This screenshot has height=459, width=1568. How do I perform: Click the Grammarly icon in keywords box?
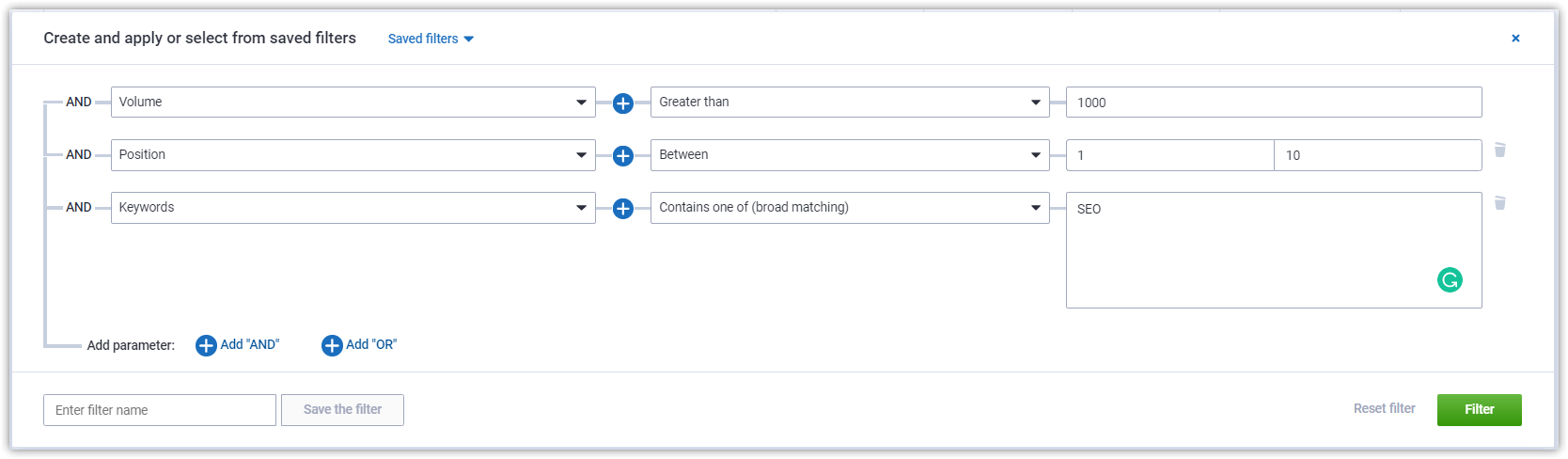(1450, 280)
